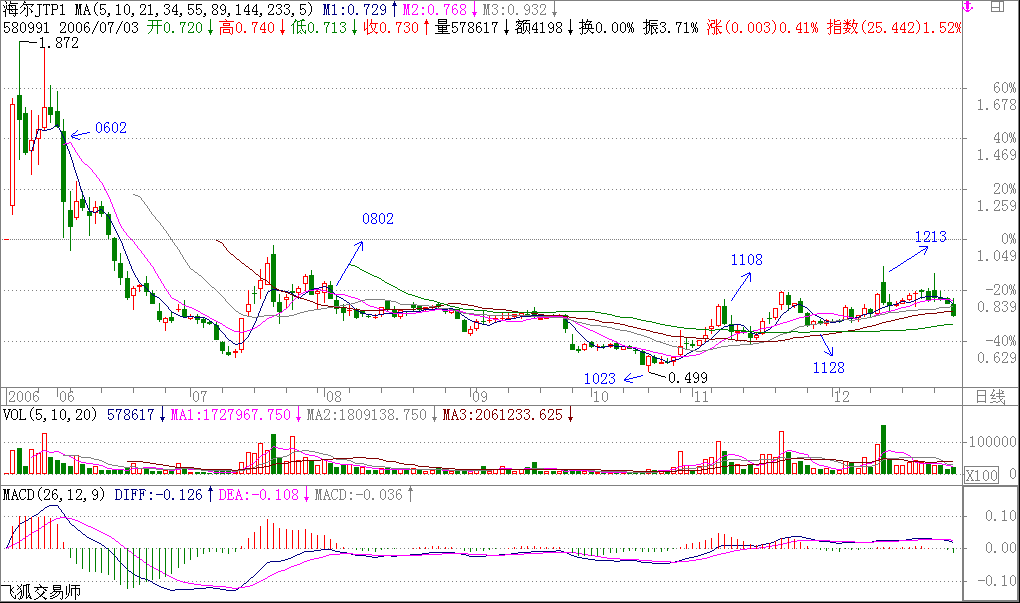Screen dimensions: 1020x603
Task: Click the magenta anchor icon at top right
Action: [x=968, y=7]
